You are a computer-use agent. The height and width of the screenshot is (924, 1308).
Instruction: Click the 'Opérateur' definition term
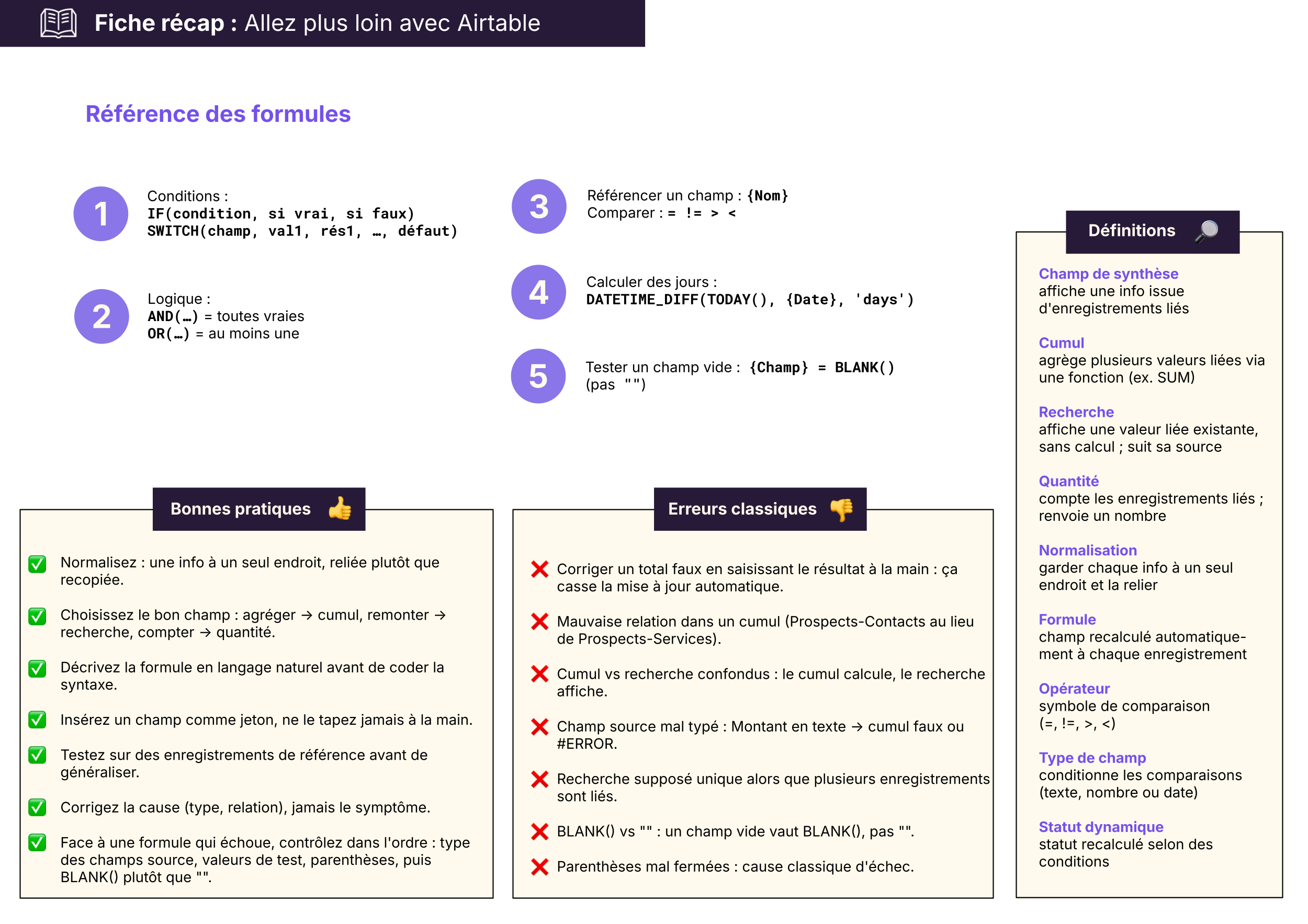(1074, 689)
